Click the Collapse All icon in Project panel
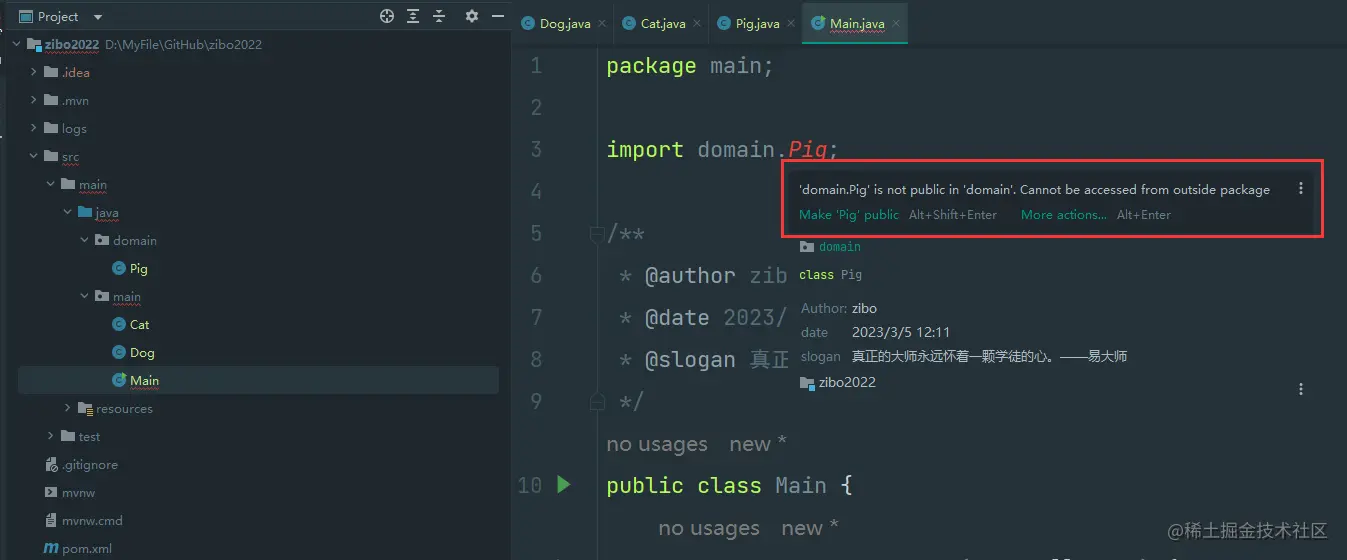The width and height of the screenshot is (1347, 560). (439, 16)
